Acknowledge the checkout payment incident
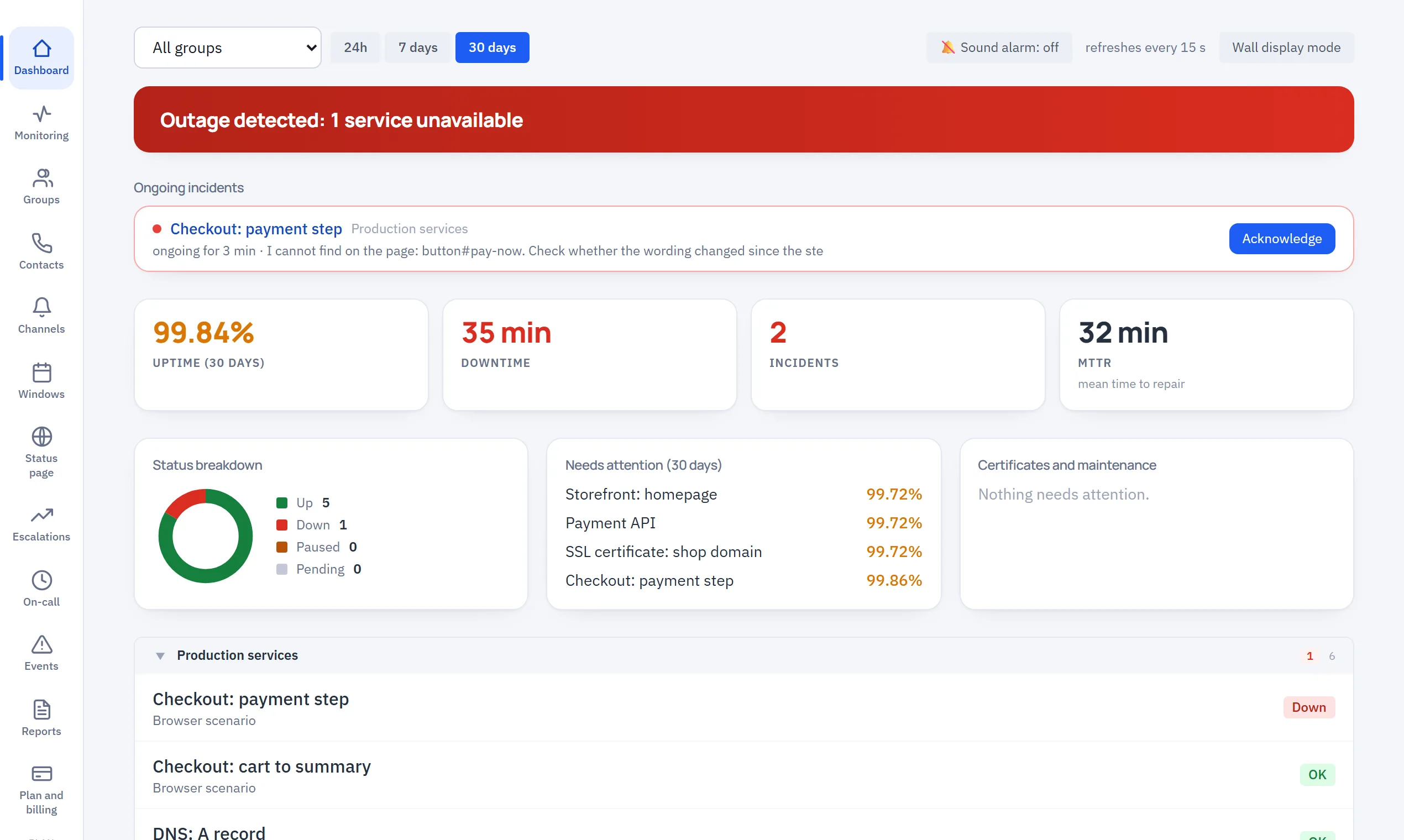Viewport: 1404px width, 840px height. (1282, 239)
